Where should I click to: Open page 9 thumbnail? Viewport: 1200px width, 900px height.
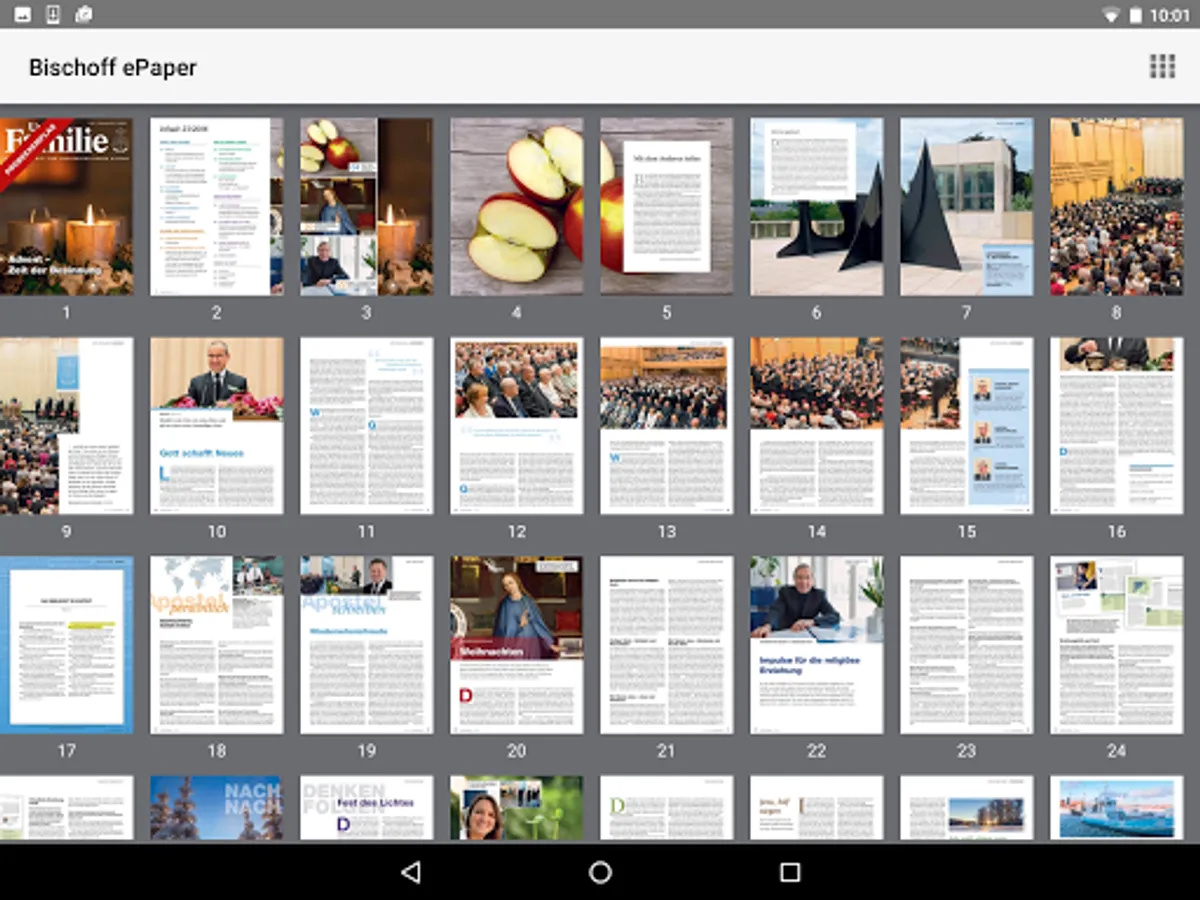click(66, 426)
